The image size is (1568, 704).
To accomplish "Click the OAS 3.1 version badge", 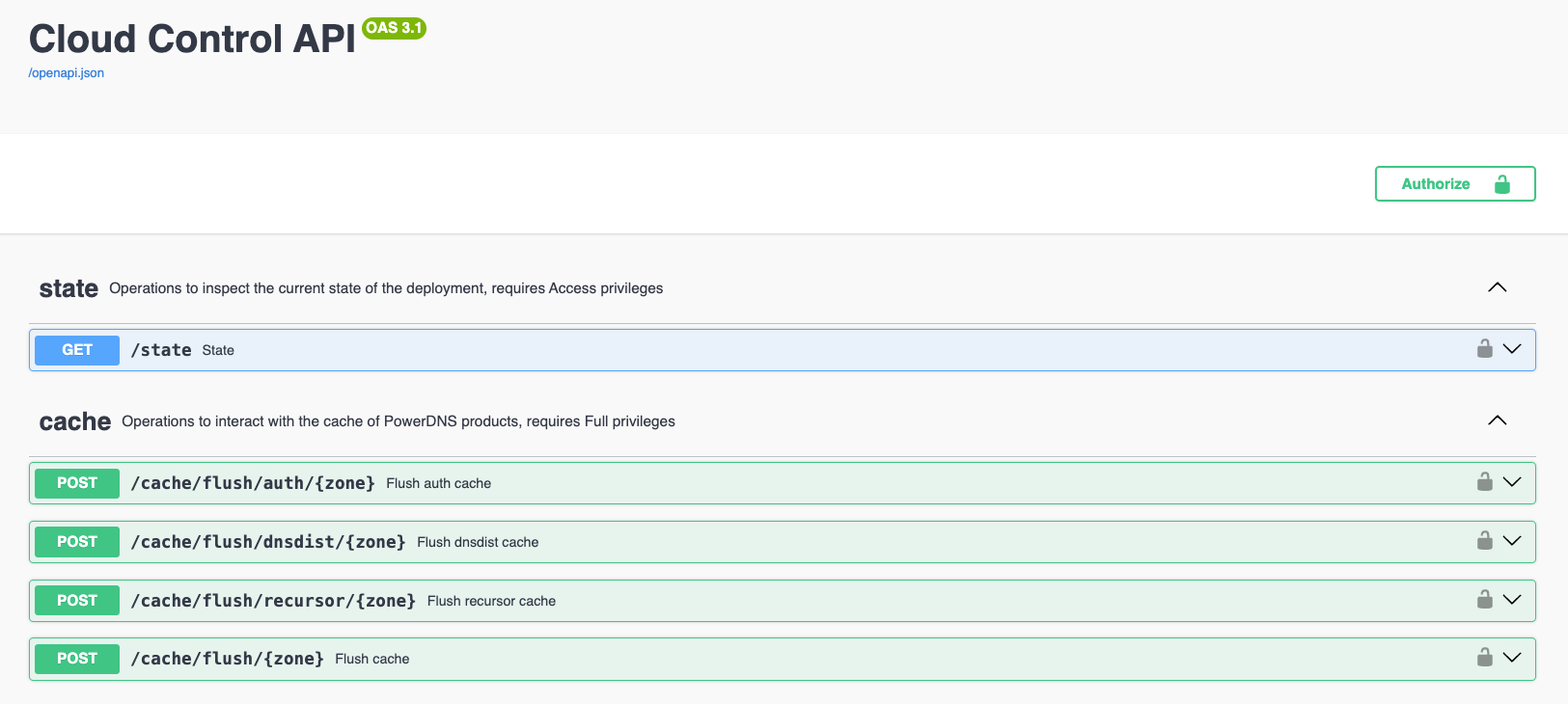I will (394, 28).
